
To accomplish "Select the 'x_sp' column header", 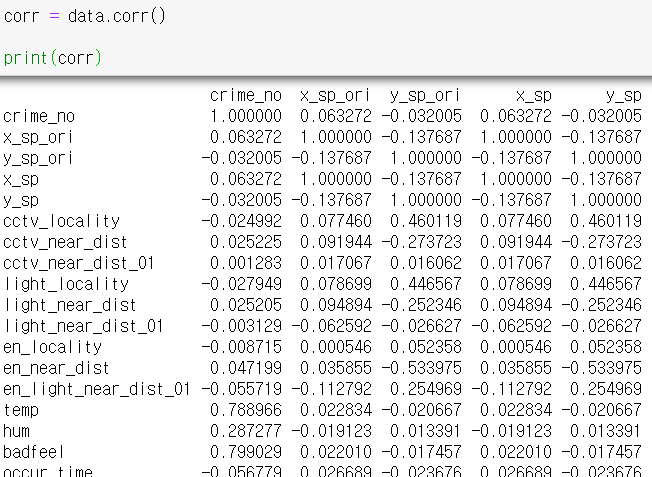I will pos(533,96).
